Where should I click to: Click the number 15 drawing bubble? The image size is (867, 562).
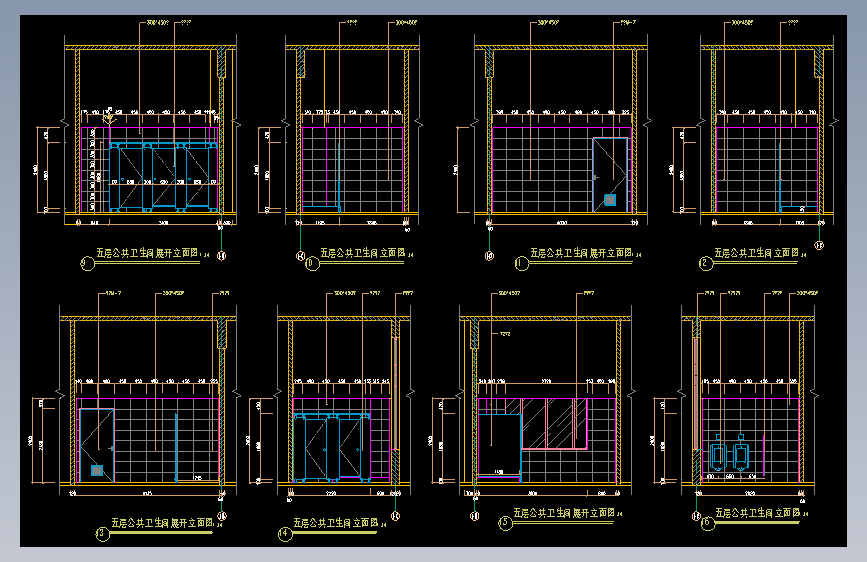pyautogui.click(x=505, y=523)
